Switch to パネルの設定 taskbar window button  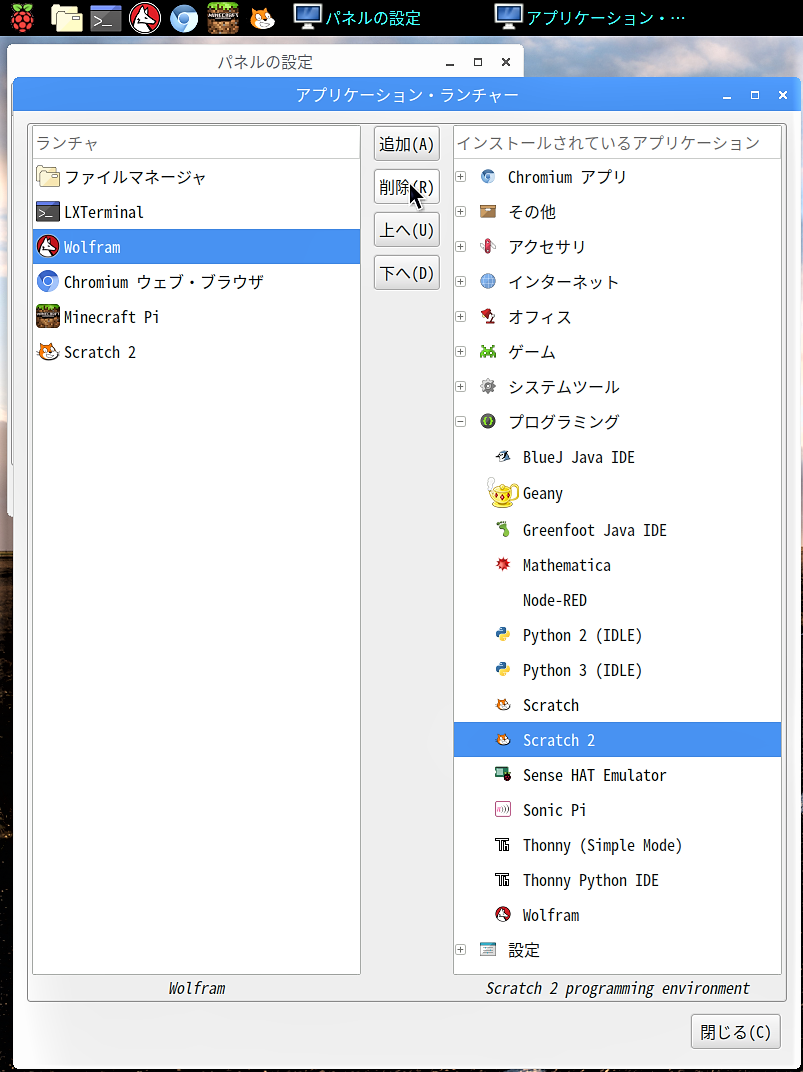click(357, 17)
